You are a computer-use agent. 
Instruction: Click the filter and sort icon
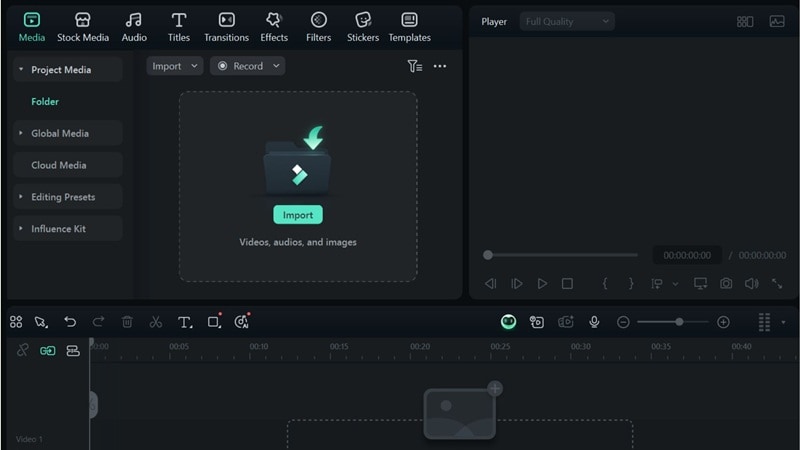pos(414,66)
